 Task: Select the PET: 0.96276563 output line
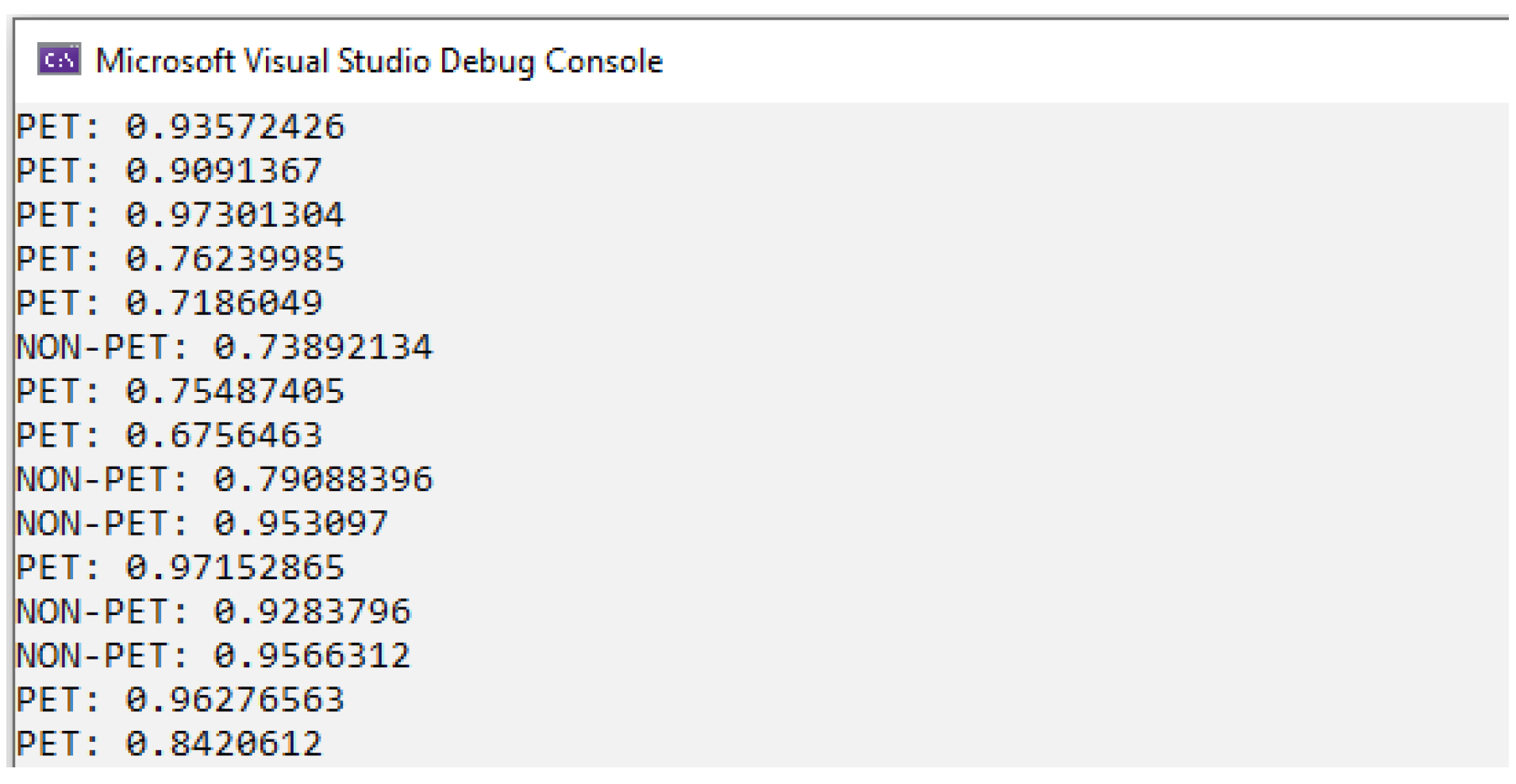[181, 700]
